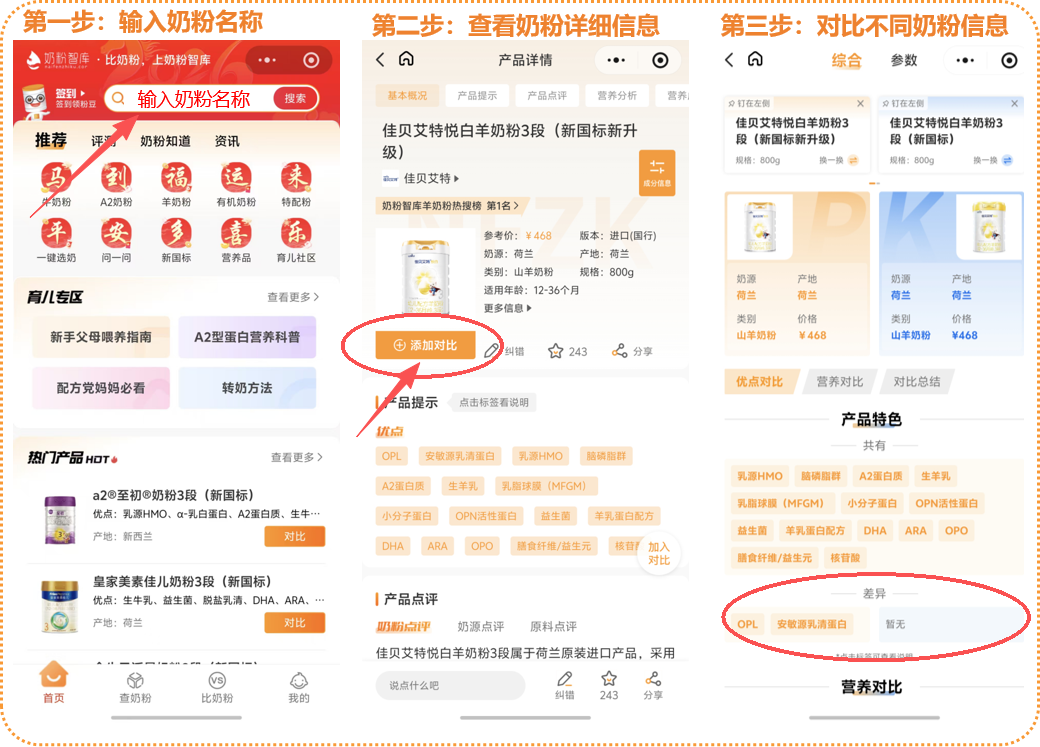Click the 签到 sign-in mascot icon

coord(34,101)
